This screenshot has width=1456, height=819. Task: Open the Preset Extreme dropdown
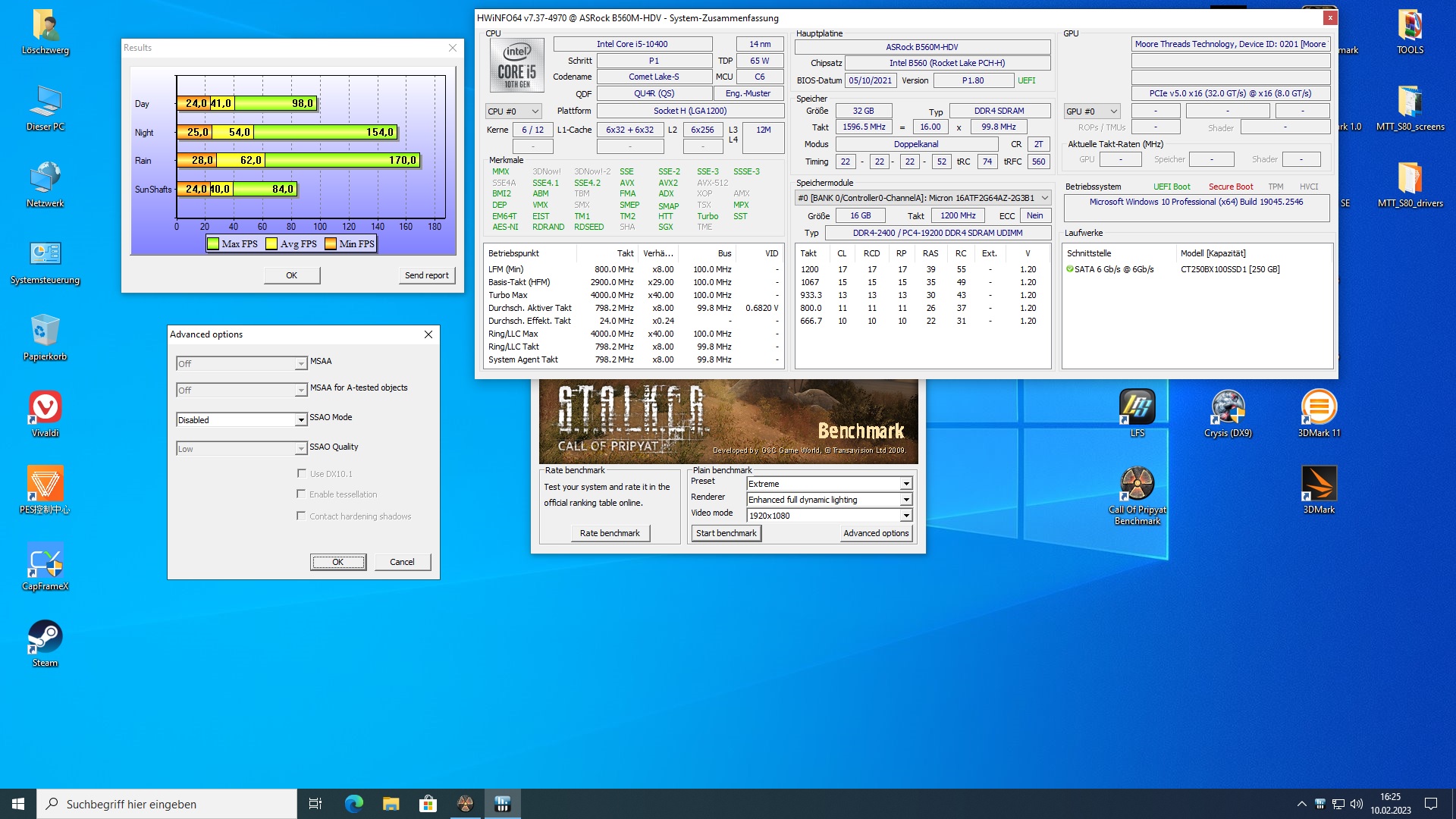coord(906,484)
